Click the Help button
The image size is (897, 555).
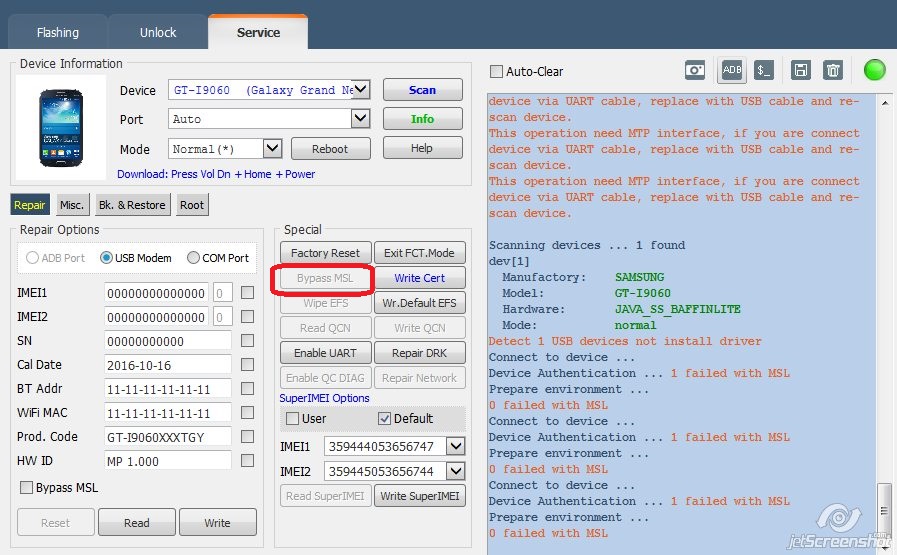tap(422, 148)
